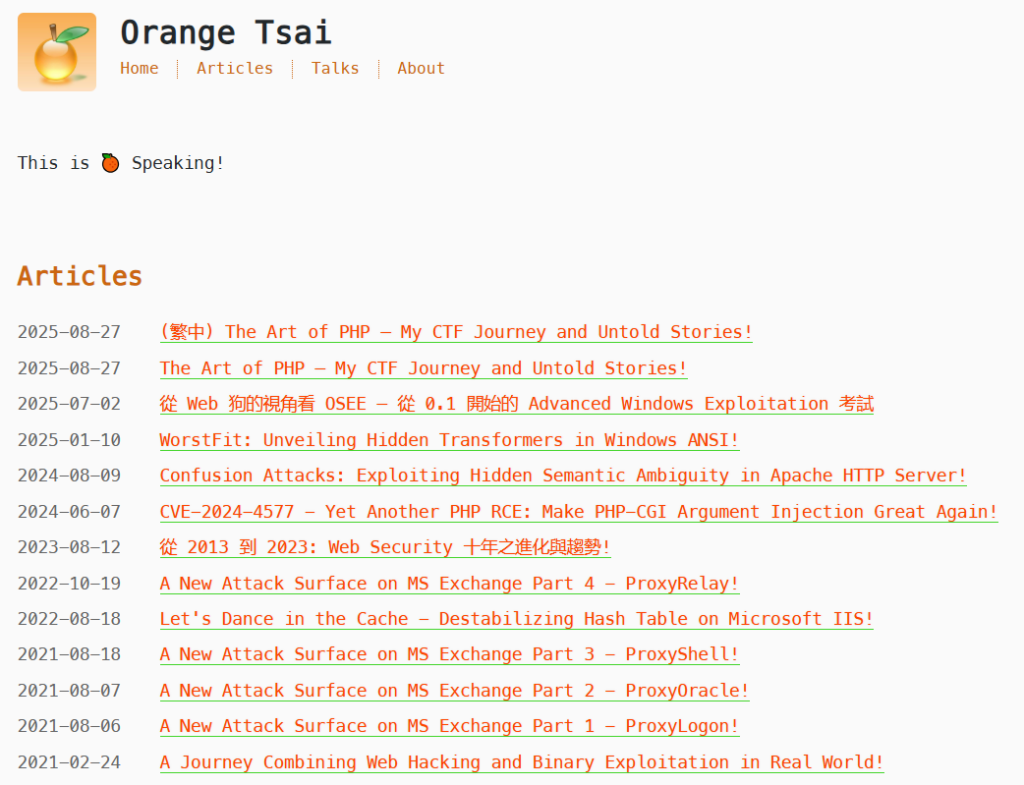Screen dimensions: 1024x785
Task: Open the English Art of PHP article
Action: click(423, 368)
